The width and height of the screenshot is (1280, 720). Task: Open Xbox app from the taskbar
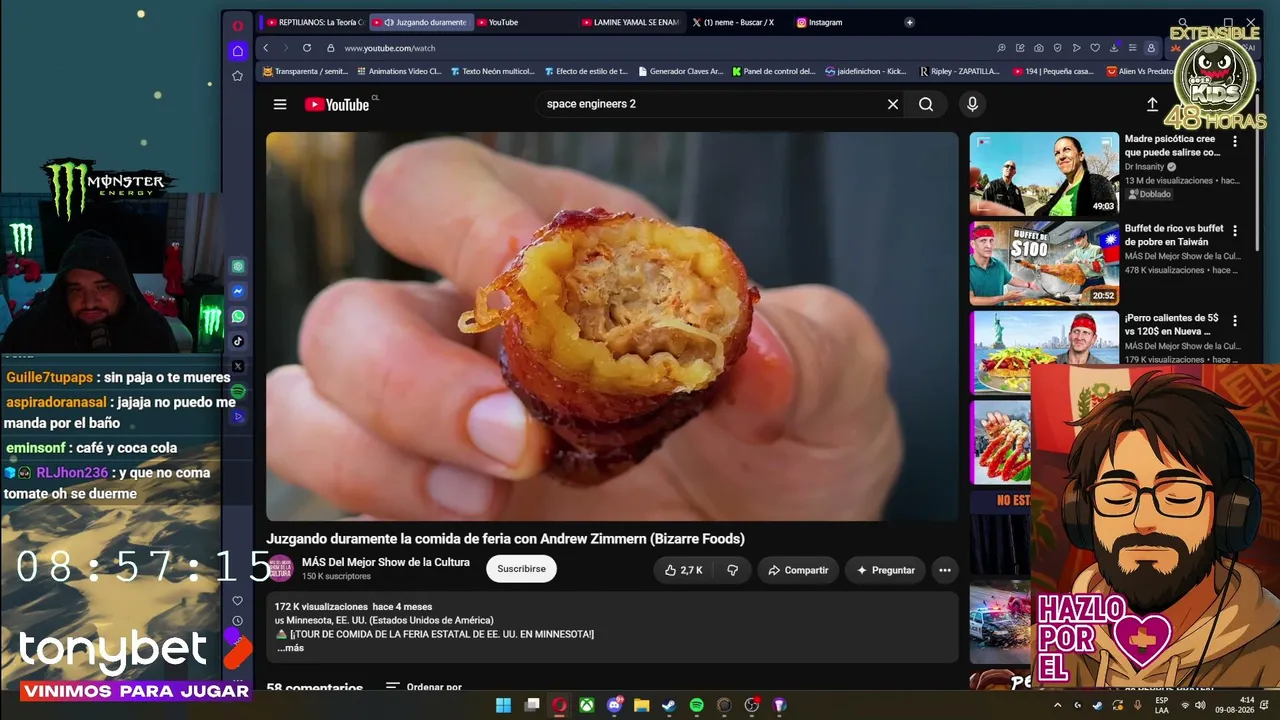[x=587, y=705]
